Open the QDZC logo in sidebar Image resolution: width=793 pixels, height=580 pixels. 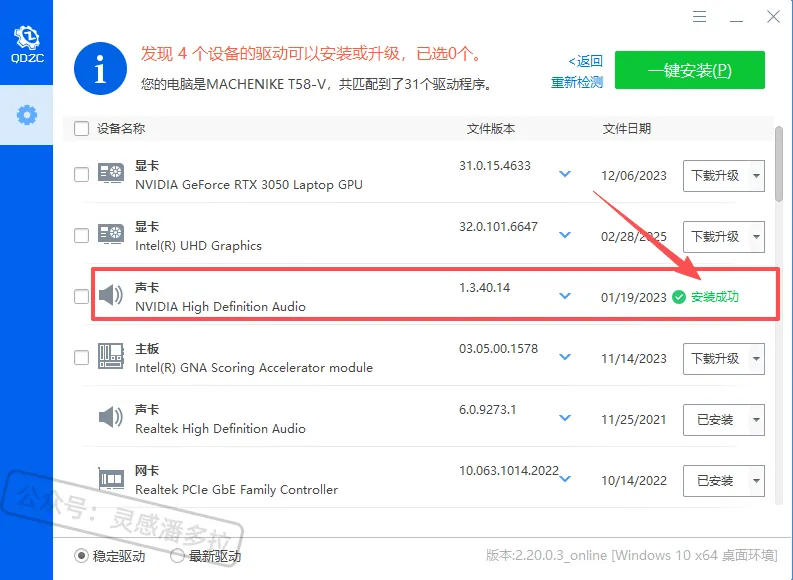click(27, 44)
